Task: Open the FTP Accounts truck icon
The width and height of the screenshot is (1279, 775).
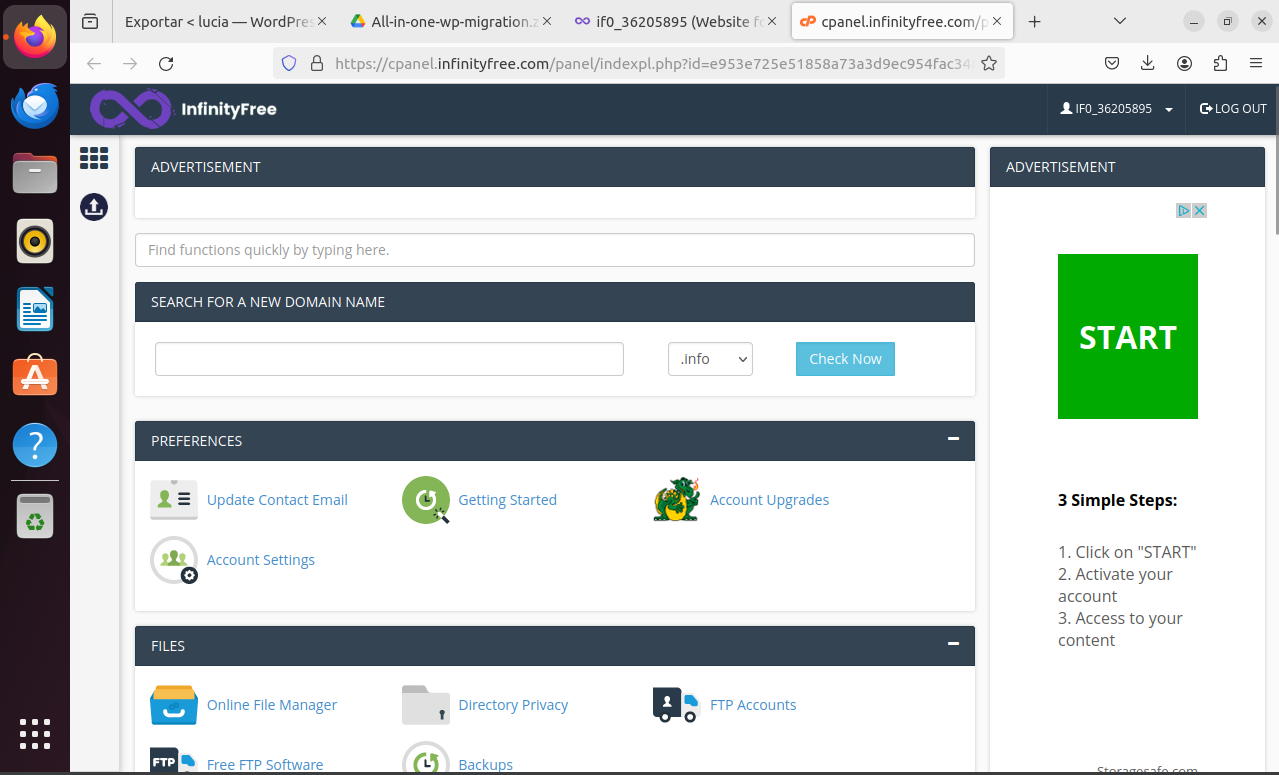Action: pos(676,705)
